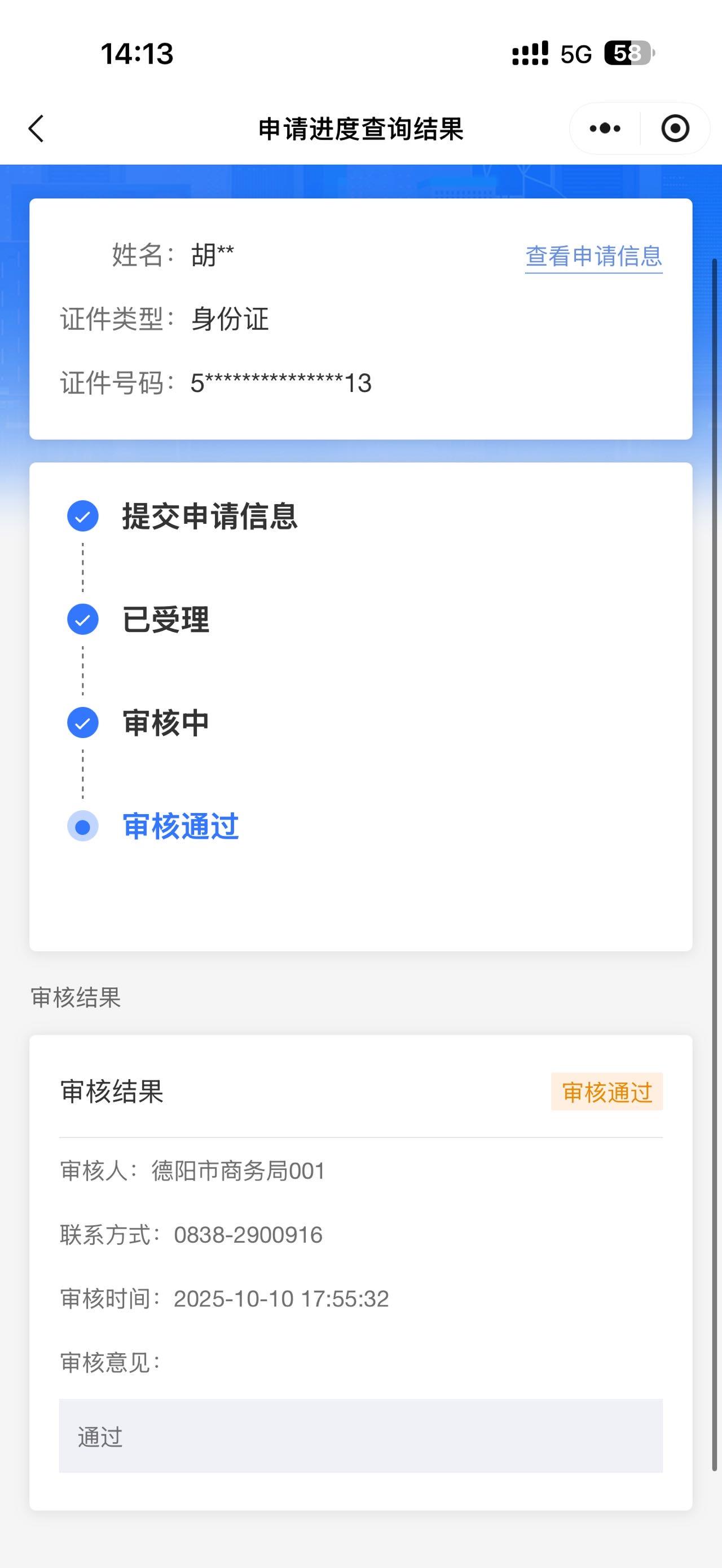Screen dimensions: 722x1568
Task: Click the checkmark beside 提交申请信息
Action: [x=83, y=516]
